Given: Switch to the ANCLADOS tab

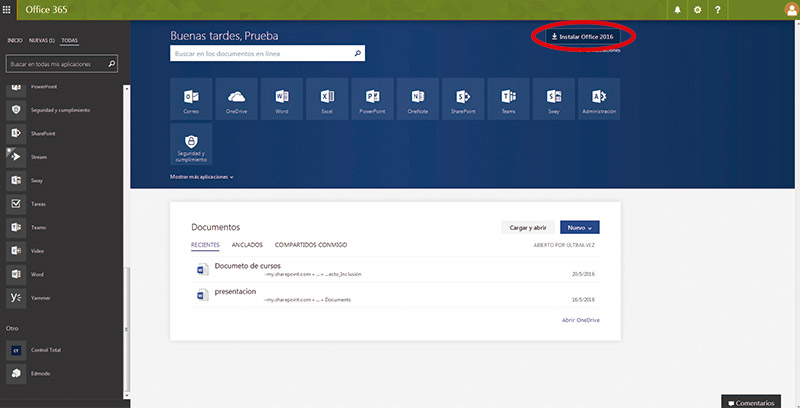Looking at the screenshot, I should click(x=247, y=244).
